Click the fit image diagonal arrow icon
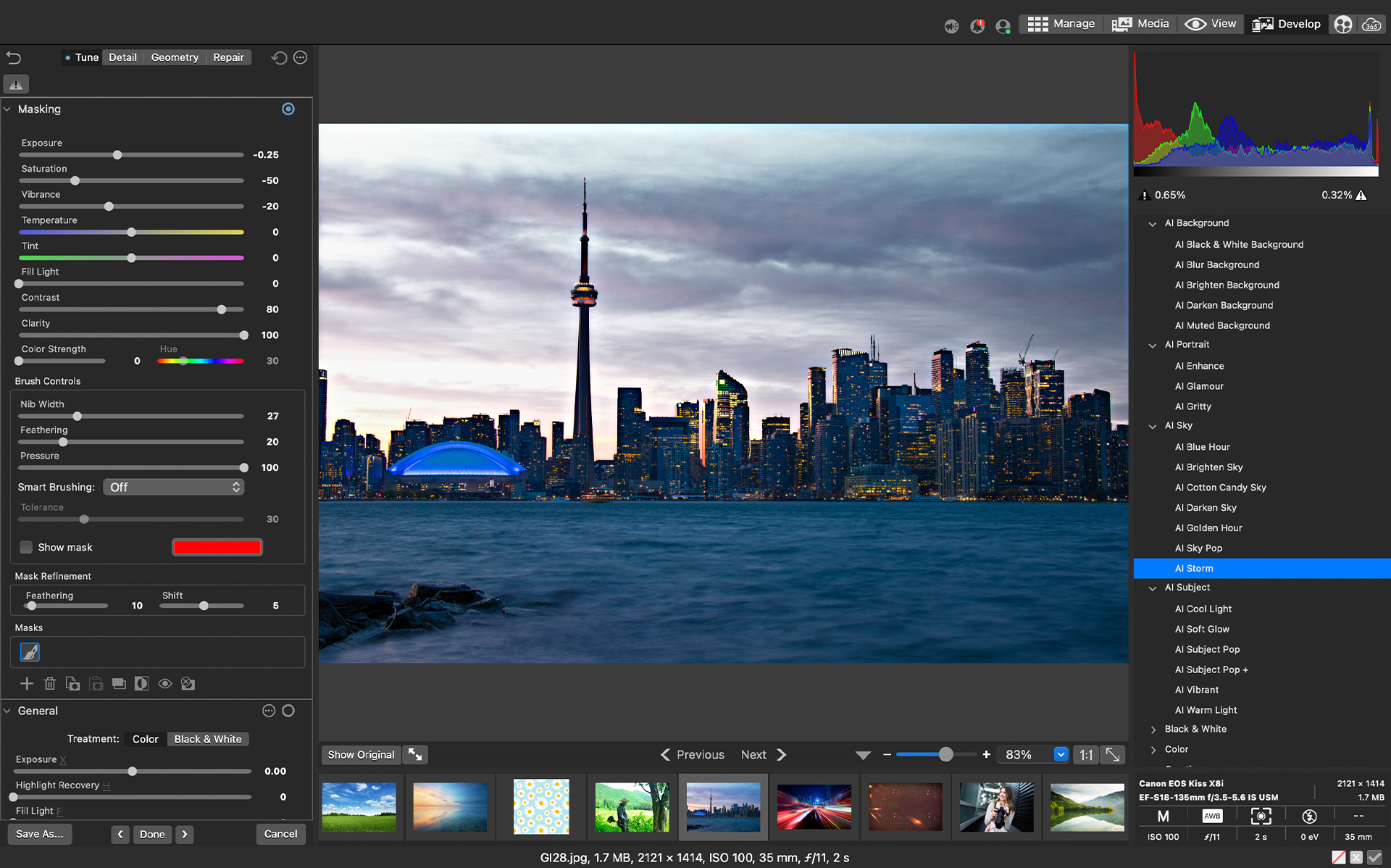This screenshot has width=1391, height=868. click(x=1112, y=754)
